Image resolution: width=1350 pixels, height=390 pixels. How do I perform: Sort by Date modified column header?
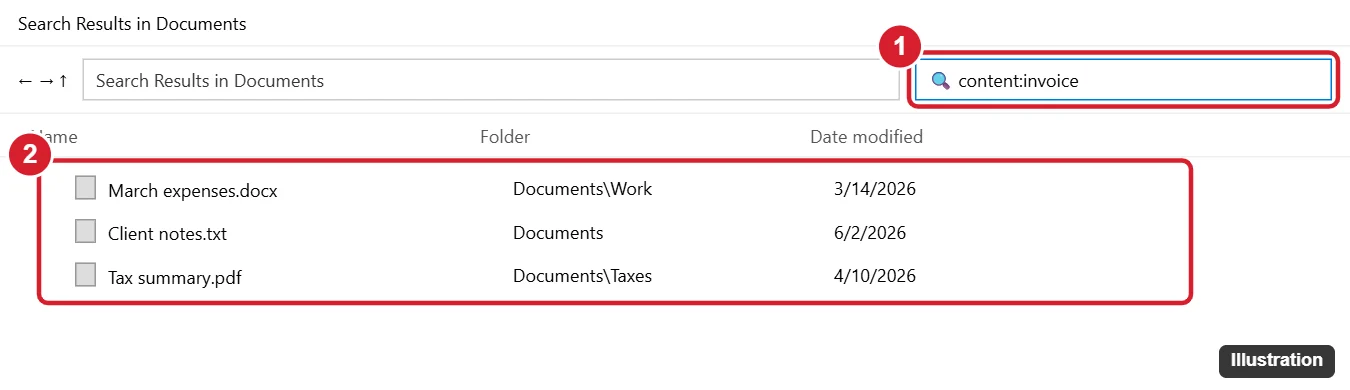866,136
